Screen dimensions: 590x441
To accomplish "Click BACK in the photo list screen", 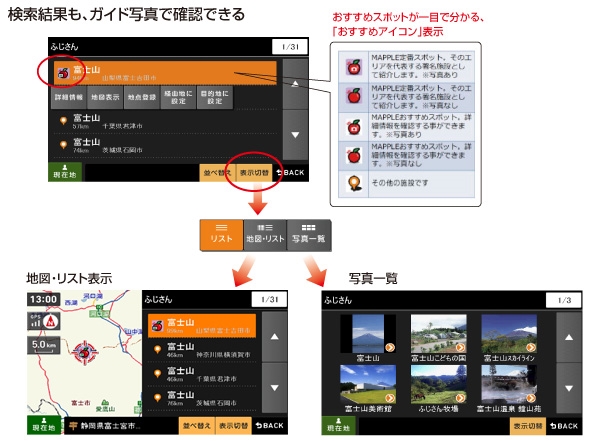I will [564, 426].
